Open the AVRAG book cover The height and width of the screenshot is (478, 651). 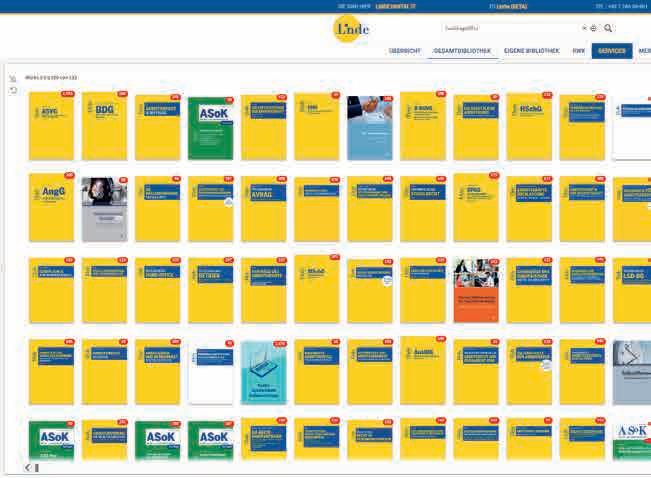coord(264,209)
